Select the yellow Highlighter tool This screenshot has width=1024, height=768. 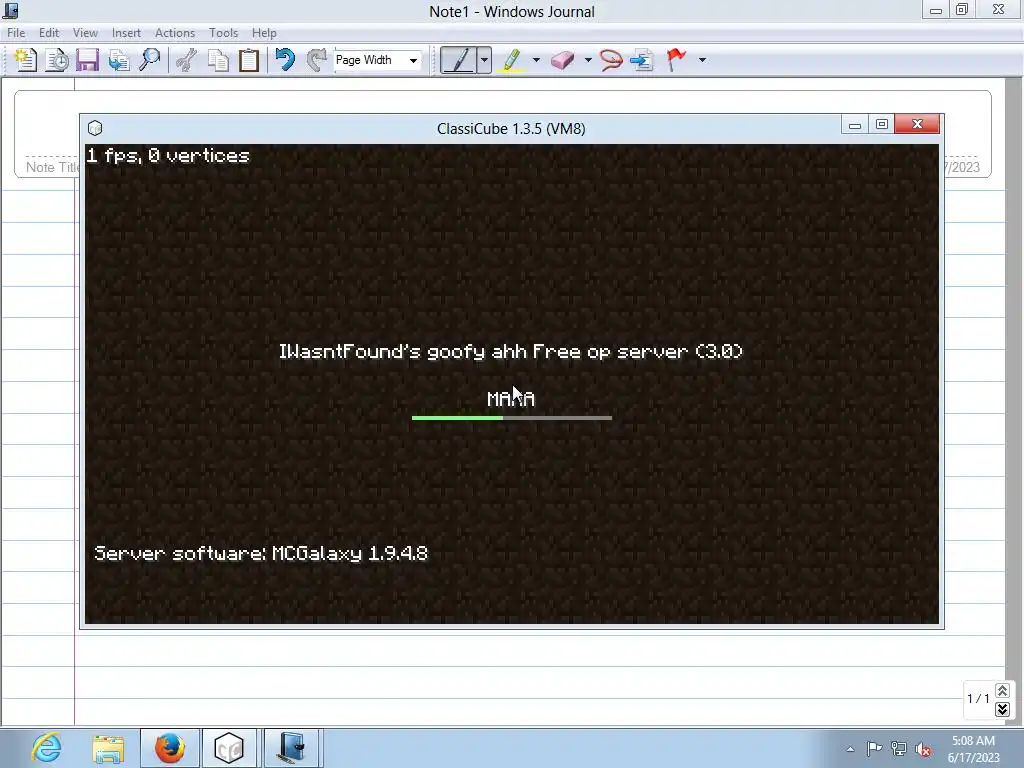coord(512,60)
